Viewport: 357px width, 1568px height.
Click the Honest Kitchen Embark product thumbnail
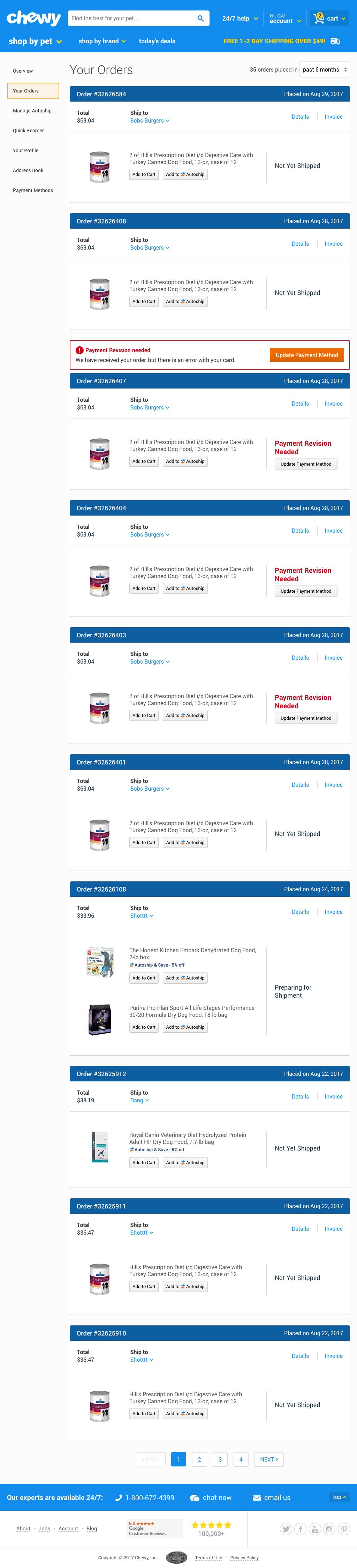coord(100,962)
